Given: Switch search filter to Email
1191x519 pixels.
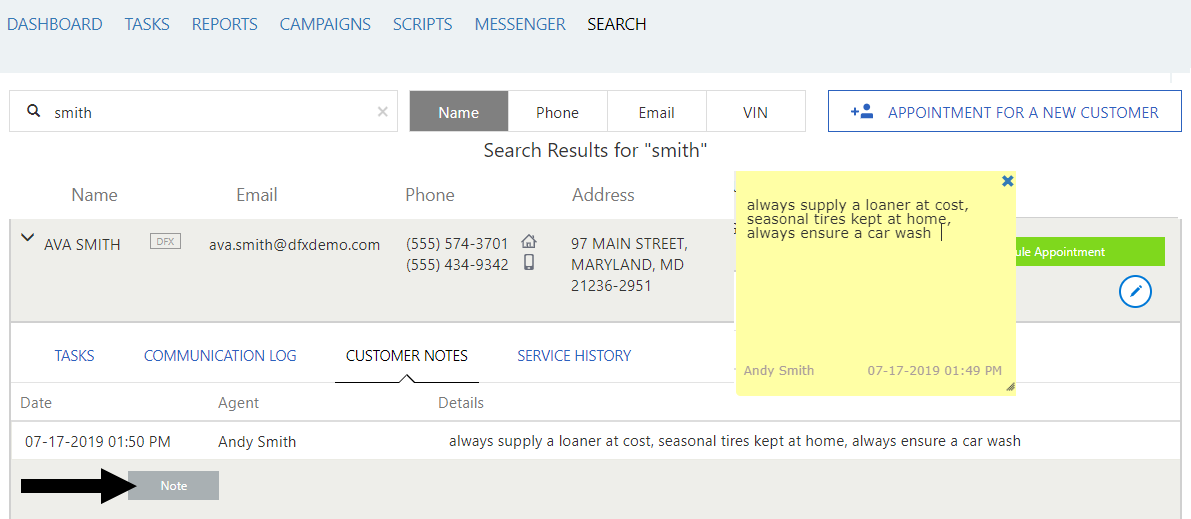Looking at the screenshot, I should point(656,112).
